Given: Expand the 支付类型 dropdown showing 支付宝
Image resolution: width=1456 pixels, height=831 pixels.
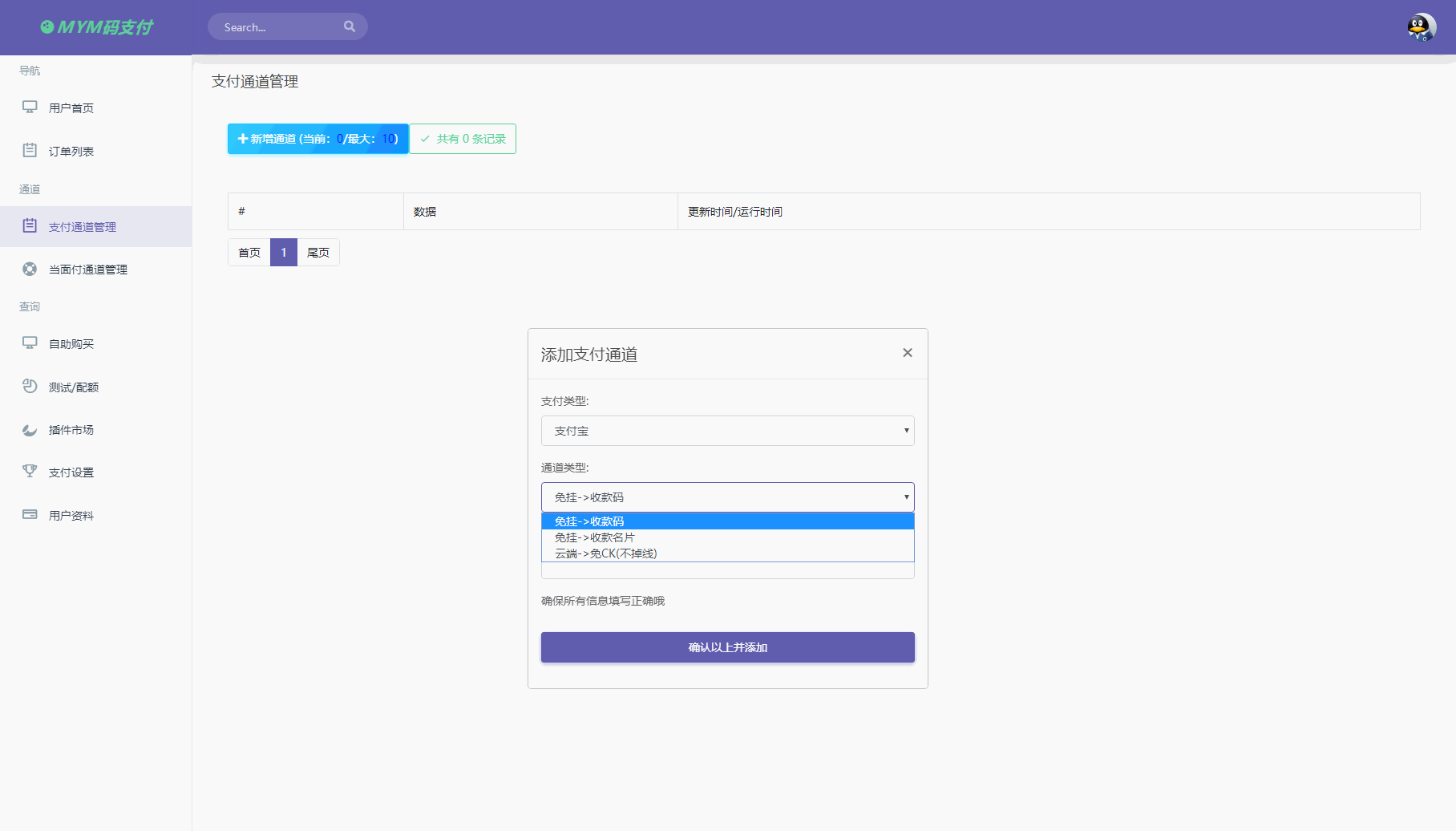Looking at the screenshot, I should (x=727, y=431).
